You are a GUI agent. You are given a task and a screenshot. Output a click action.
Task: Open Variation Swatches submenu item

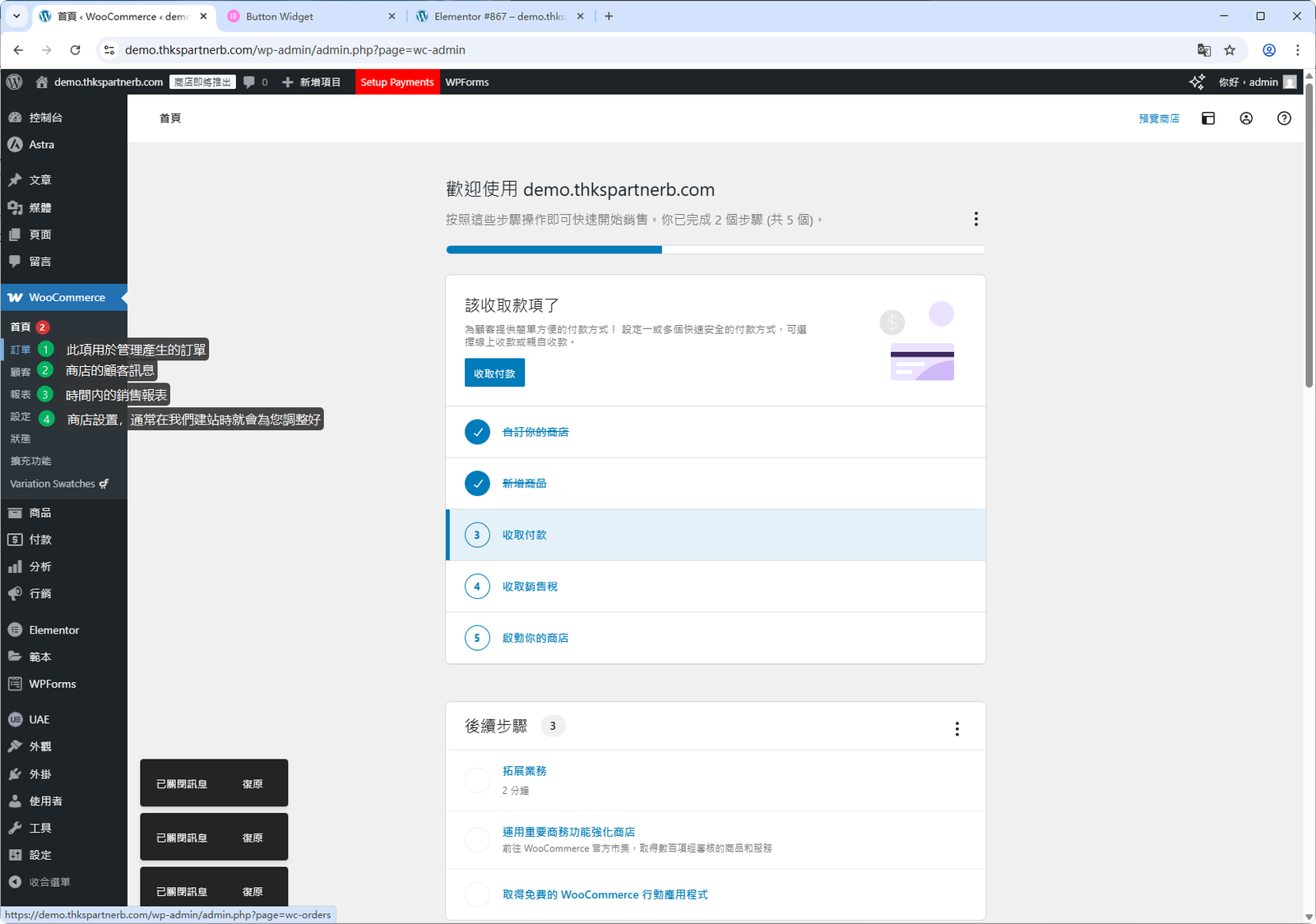click(x=59, y=484)
